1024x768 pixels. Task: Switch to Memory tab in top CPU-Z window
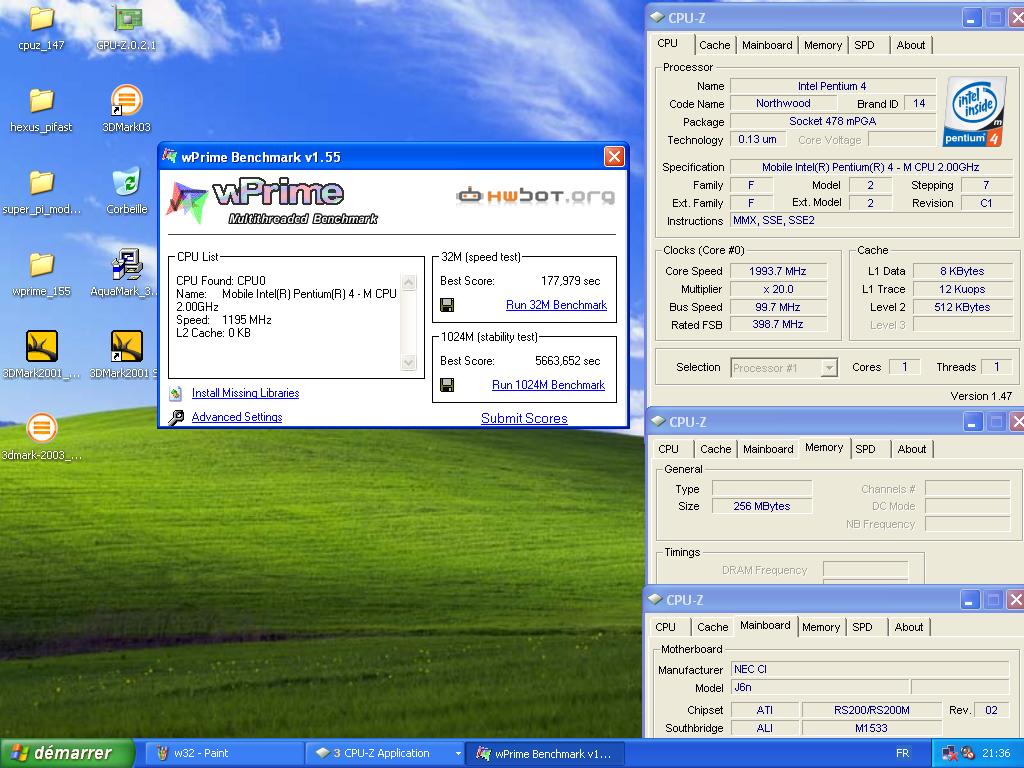pos(823,45)
